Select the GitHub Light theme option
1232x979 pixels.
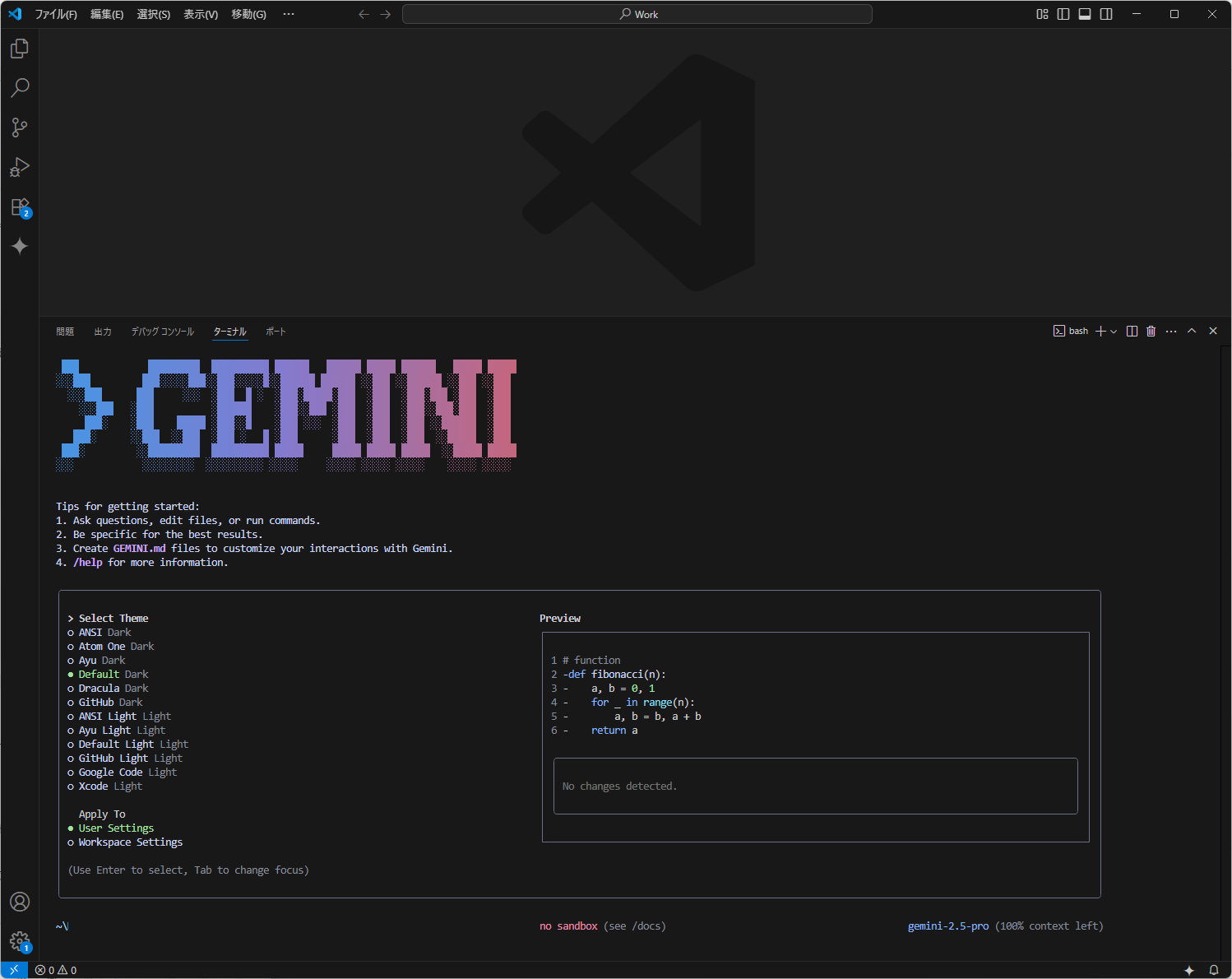pyautogui.click(x=125, y=759)
